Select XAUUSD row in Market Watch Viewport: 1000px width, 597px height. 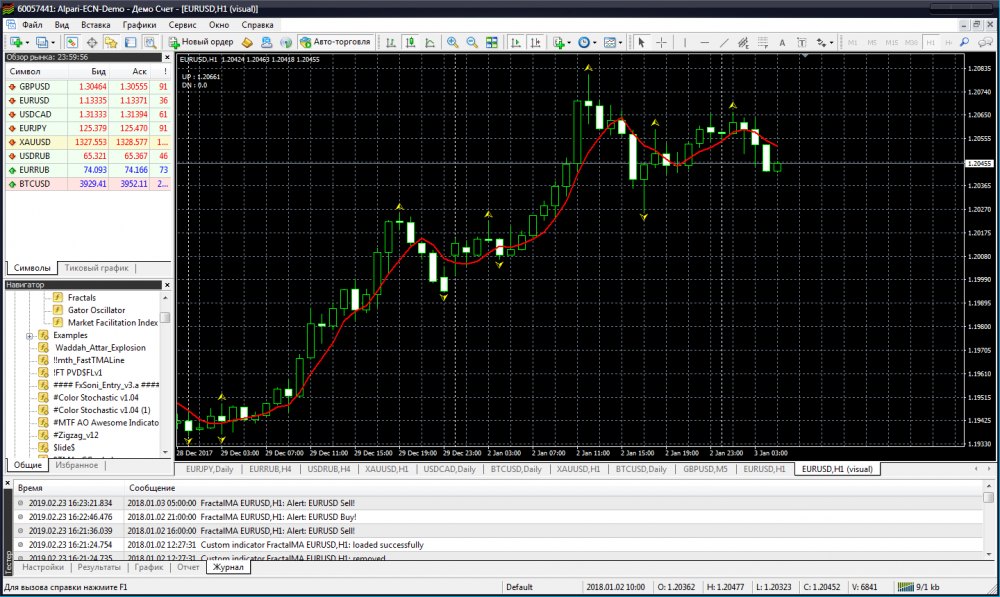pyautogui.click(x=88, y=142)
